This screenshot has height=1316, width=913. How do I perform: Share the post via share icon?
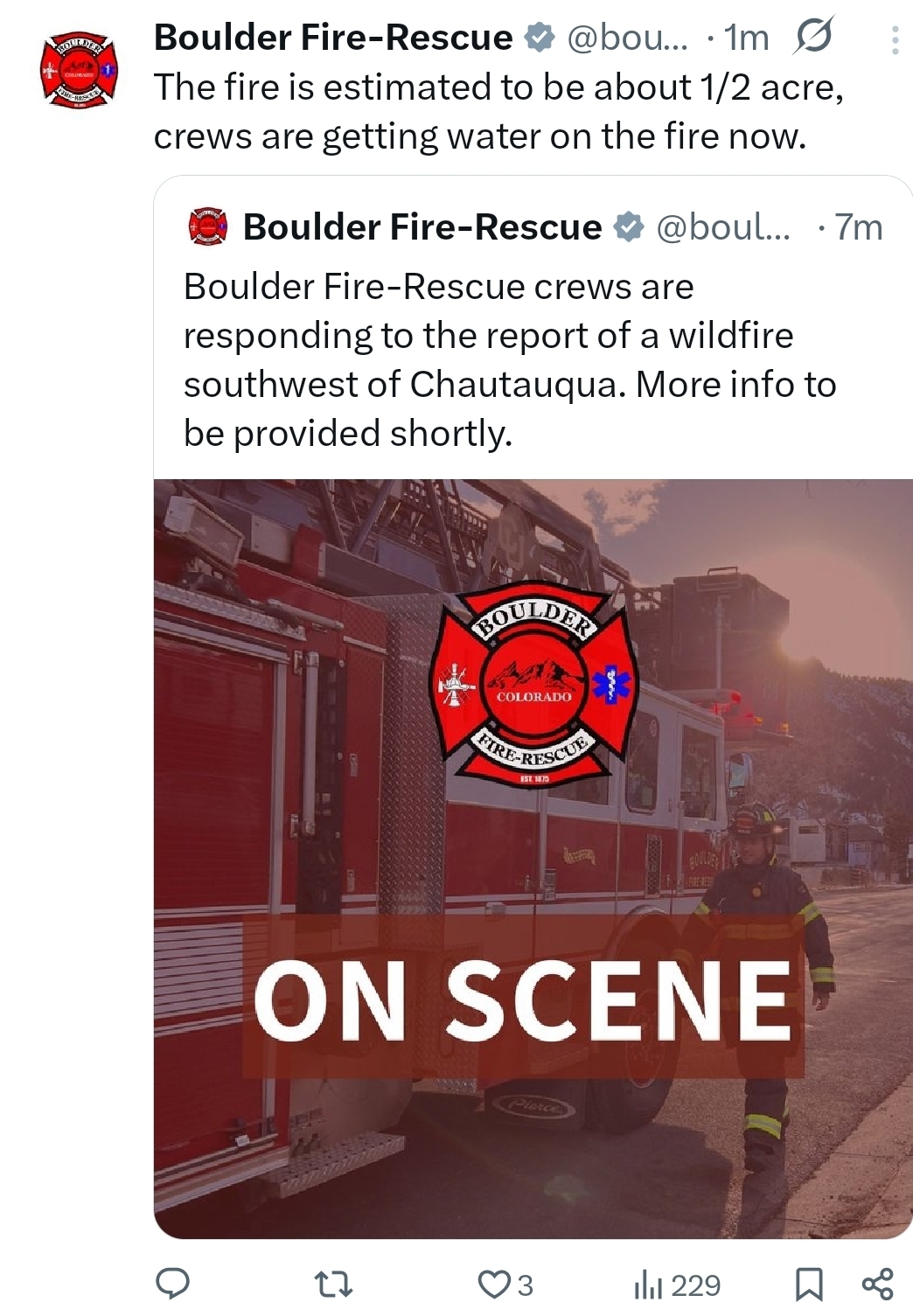pos(877,1283)
